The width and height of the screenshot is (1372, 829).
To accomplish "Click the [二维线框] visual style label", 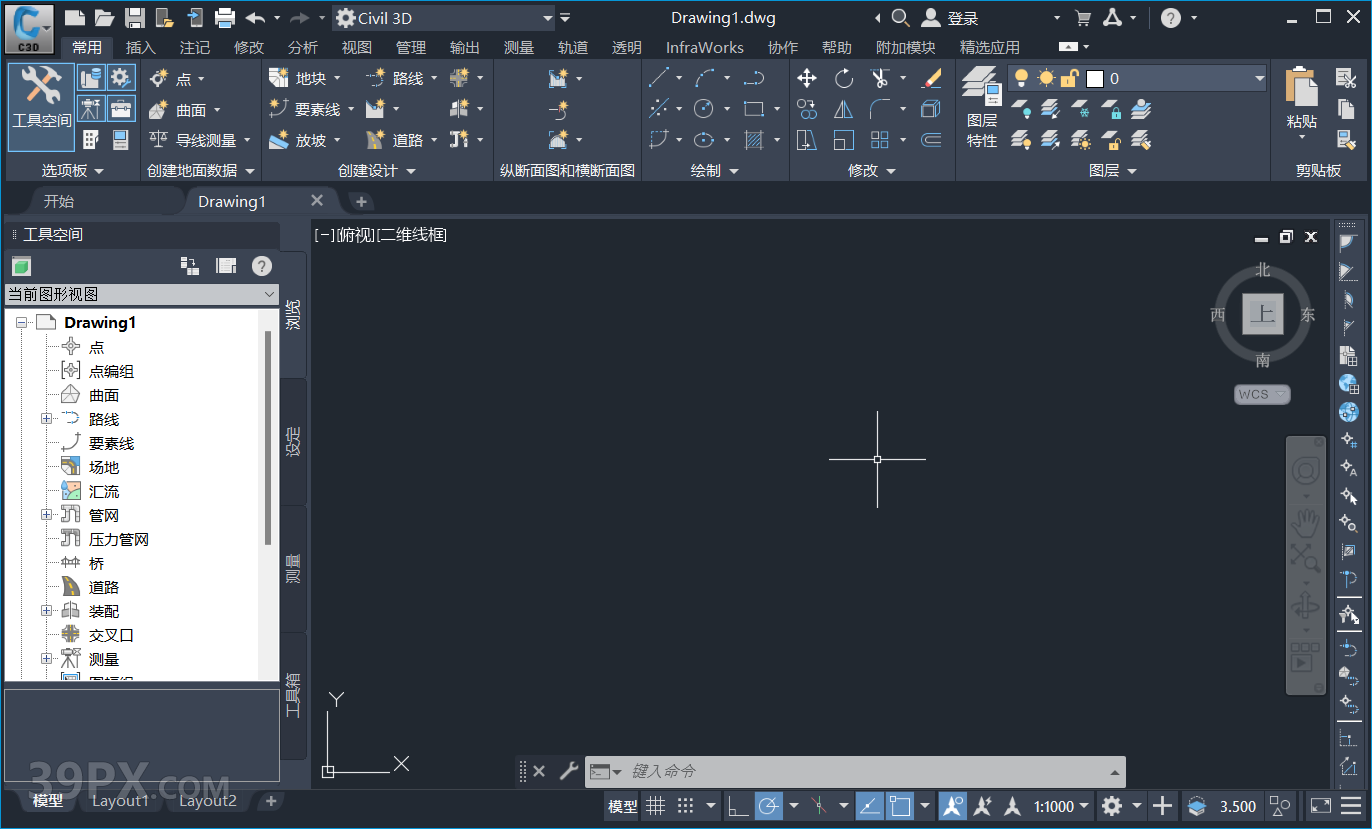I will tap(412, 235).
